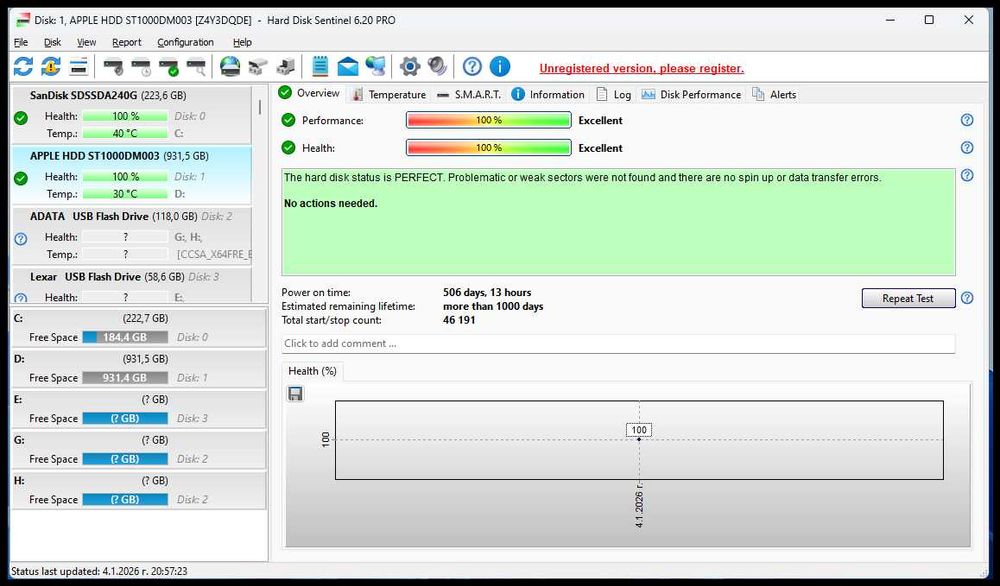
Task: Click the status last updated text
Action: [x=99, y=571]
